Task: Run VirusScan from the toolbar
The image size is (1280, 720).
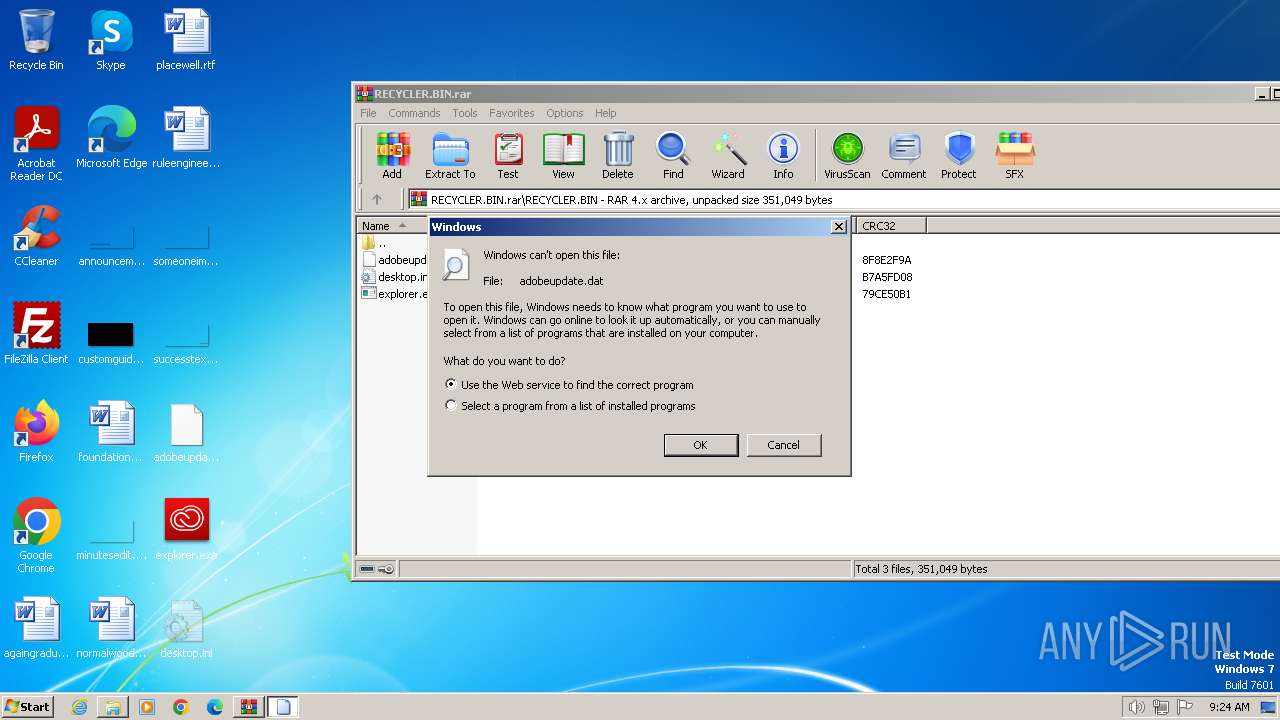Action: point(847,156)
